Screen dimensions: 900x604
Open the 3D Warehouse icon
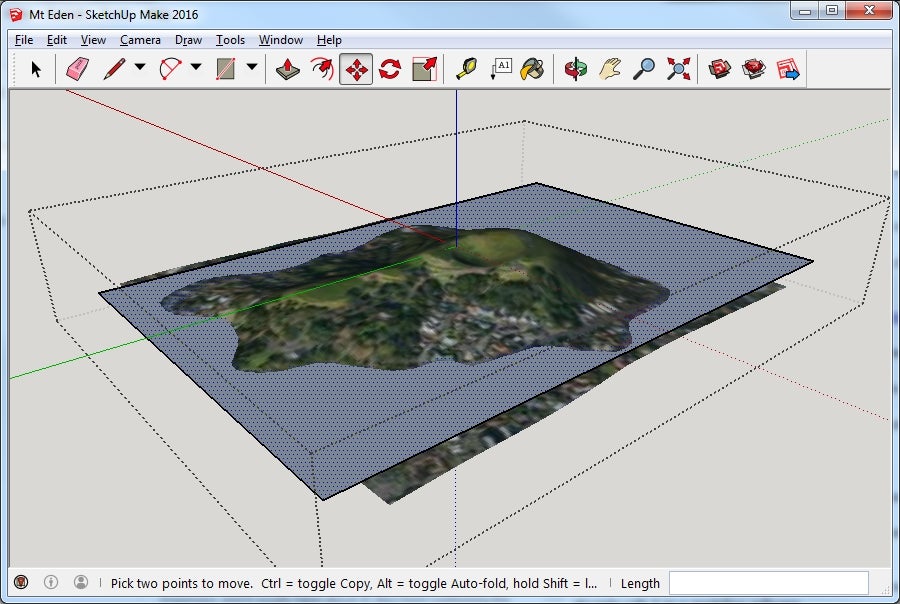click(x=719, y=68)
